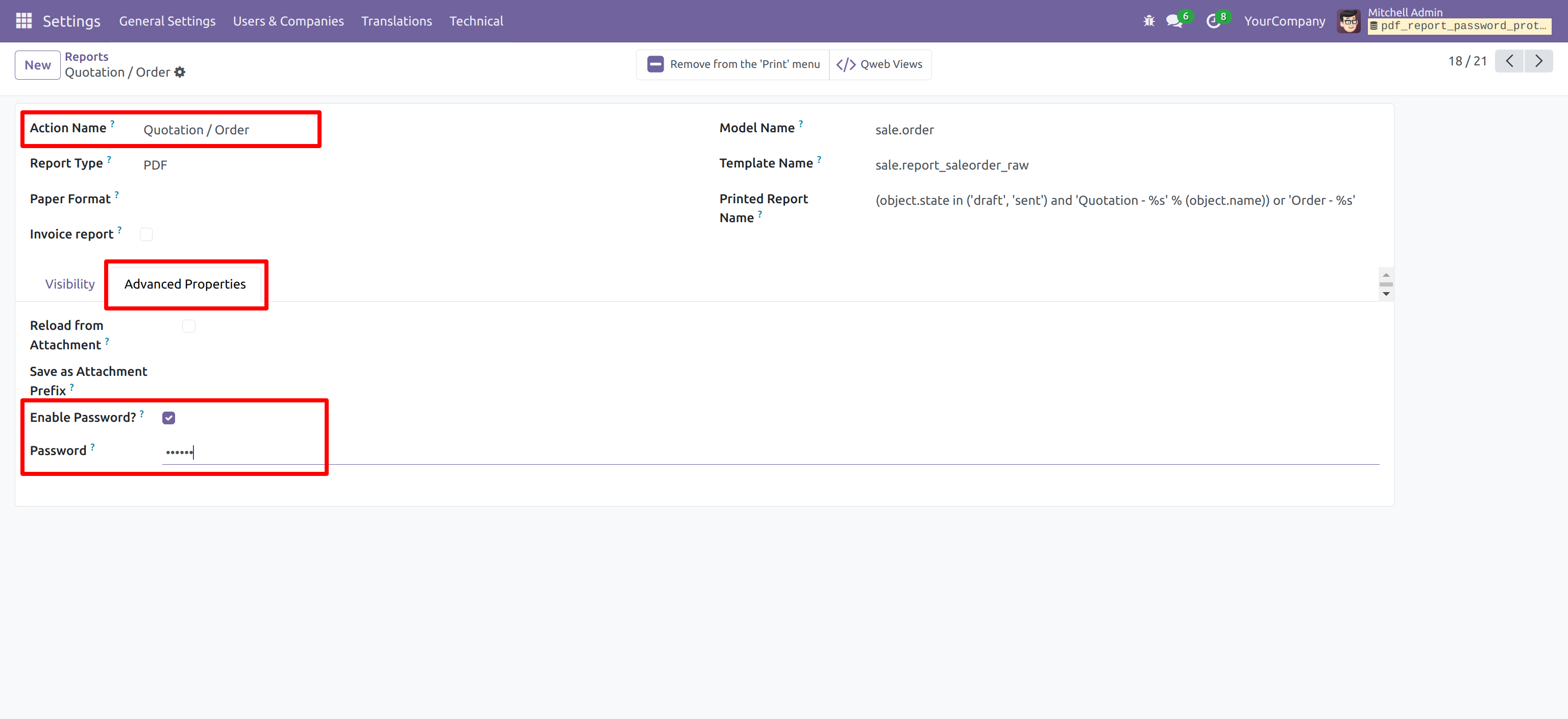Click the Printed Report Name help question mark
This screenshot has height=719, width=1568.
point(759,213)
